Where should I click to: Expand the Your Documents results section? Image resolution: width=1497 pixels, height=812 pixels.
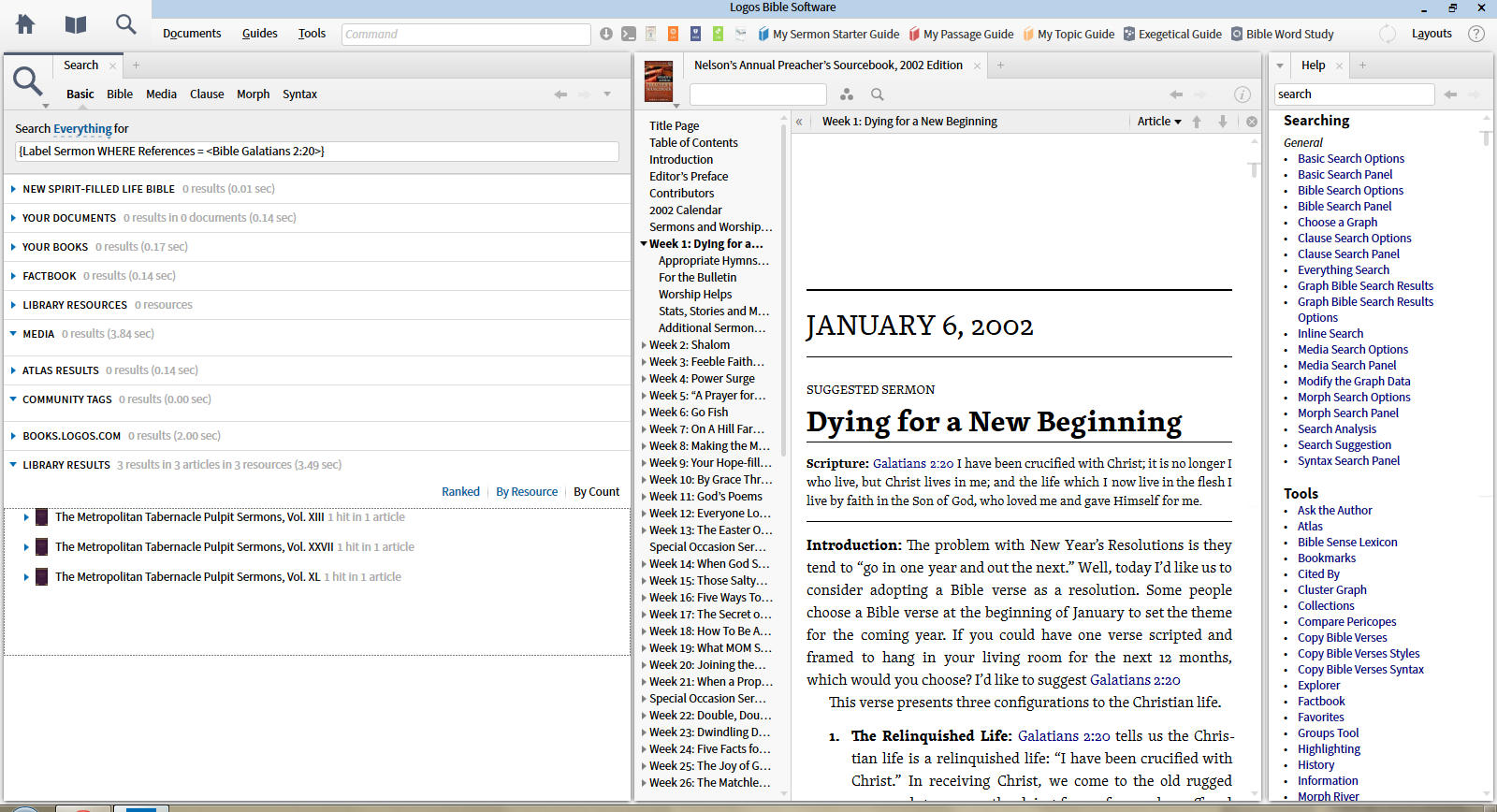(13, 218)
